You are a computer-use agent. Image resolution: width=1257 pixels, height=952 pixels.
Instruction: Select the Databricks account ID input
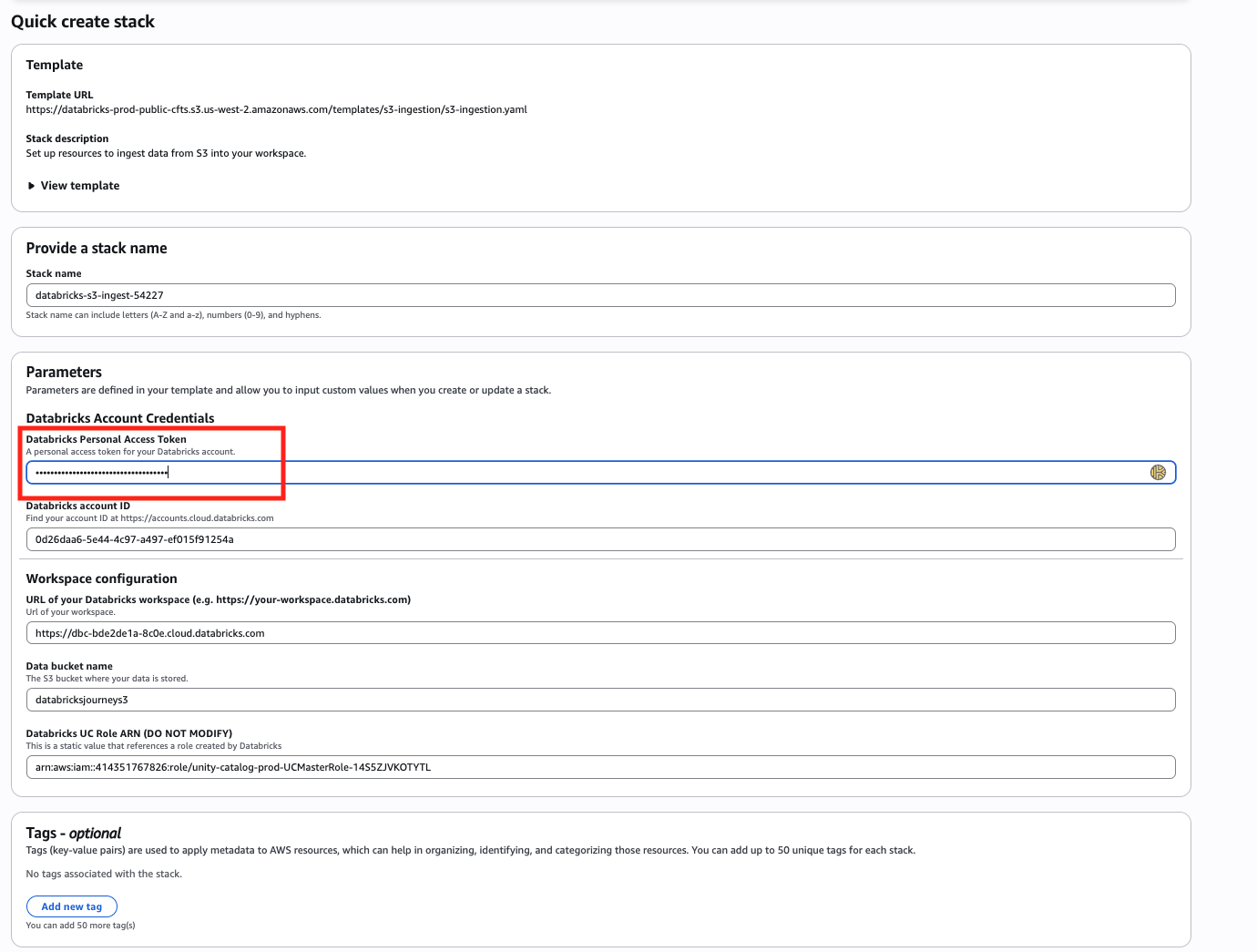(600, 539)
